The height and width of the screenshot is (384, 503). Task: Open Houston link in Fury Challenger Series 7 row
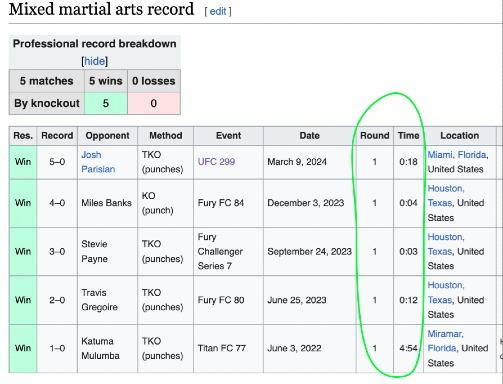pos(445,237)
